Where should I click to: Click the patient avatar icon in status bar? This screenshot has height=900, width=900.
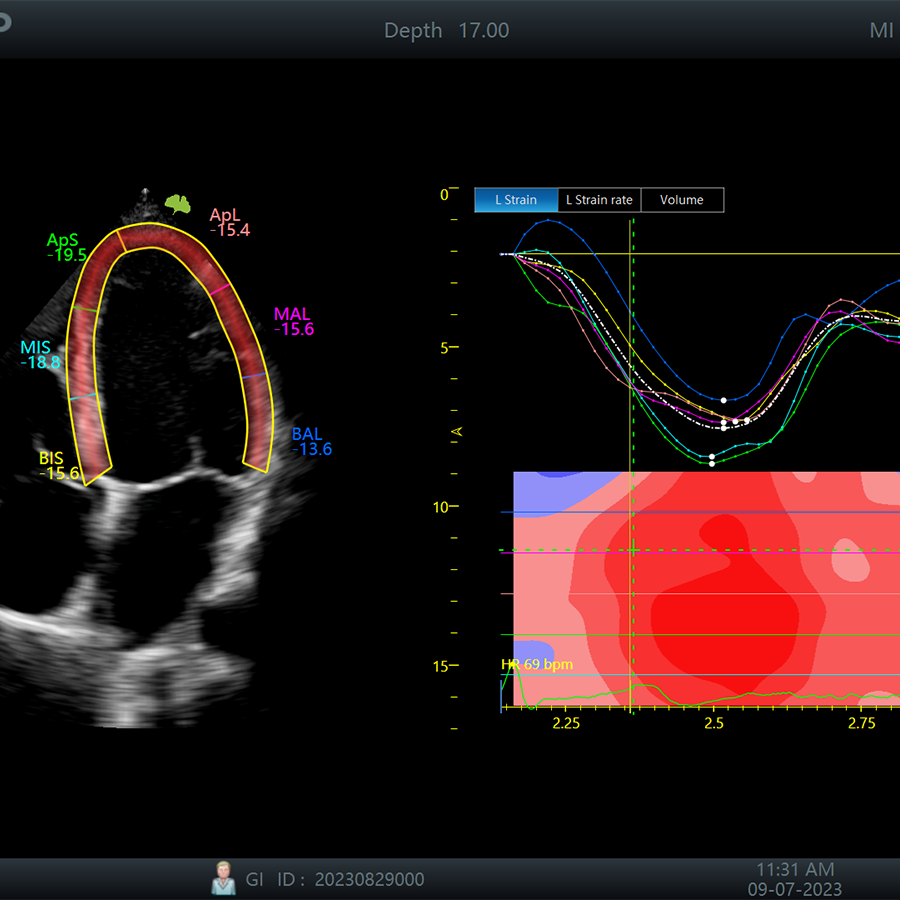pyautogui.click(x=223, y=878)
